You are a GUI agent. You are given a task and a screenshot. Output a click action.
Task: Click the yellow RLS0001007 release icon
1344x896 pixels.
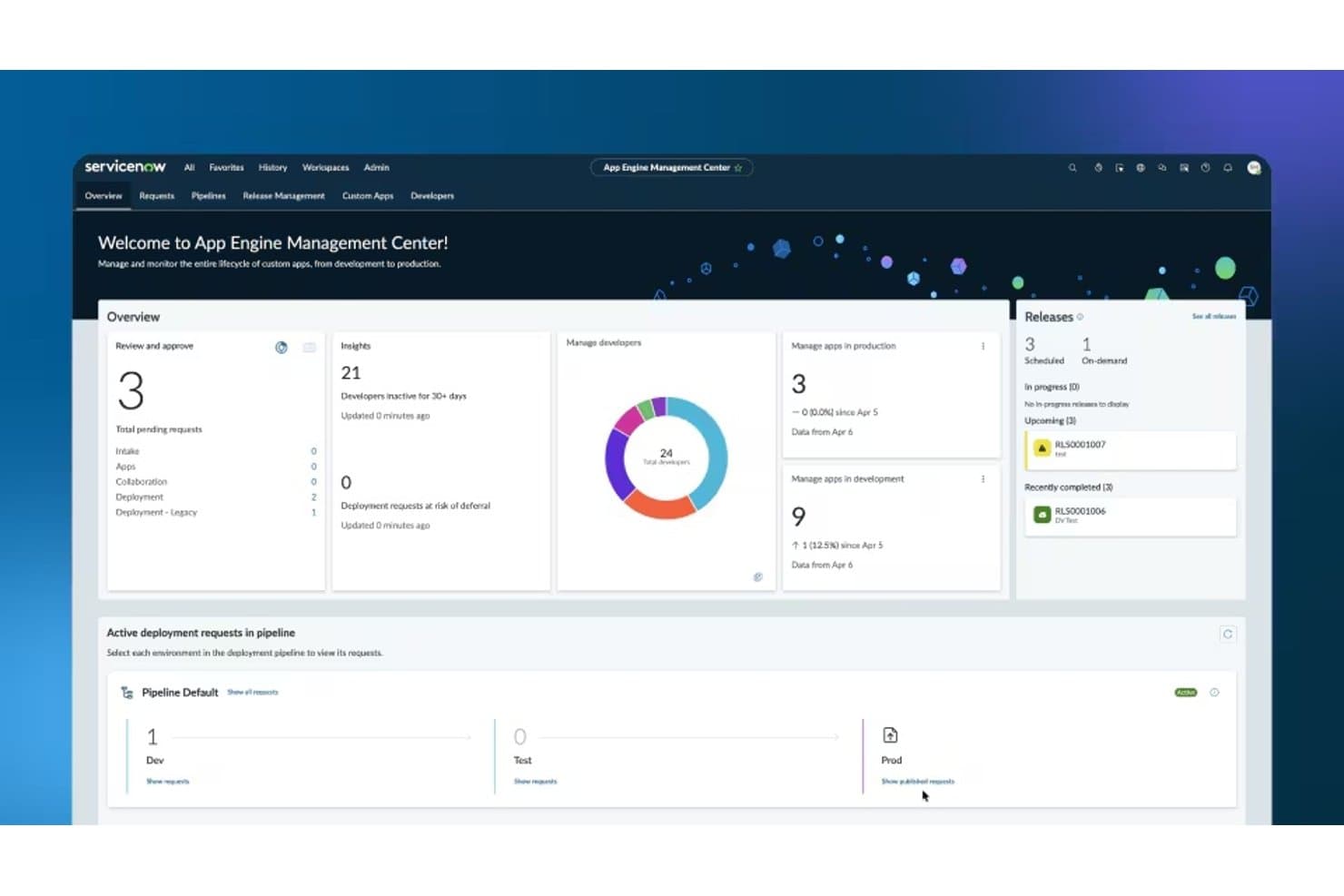(x=1043, y=448)
